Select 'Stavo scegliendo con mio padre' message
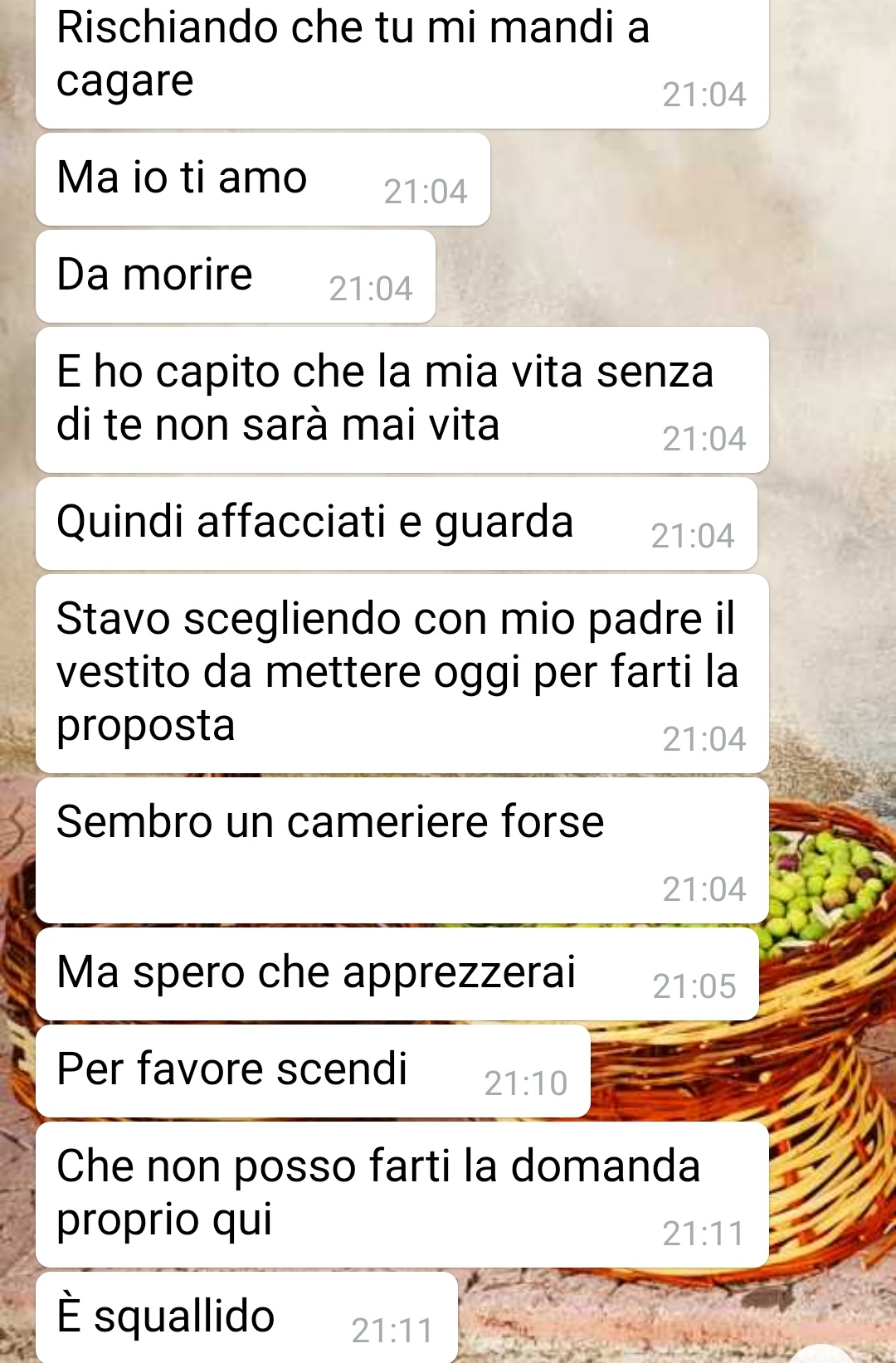Screen dimensions: 896x1363 point(402,674)
